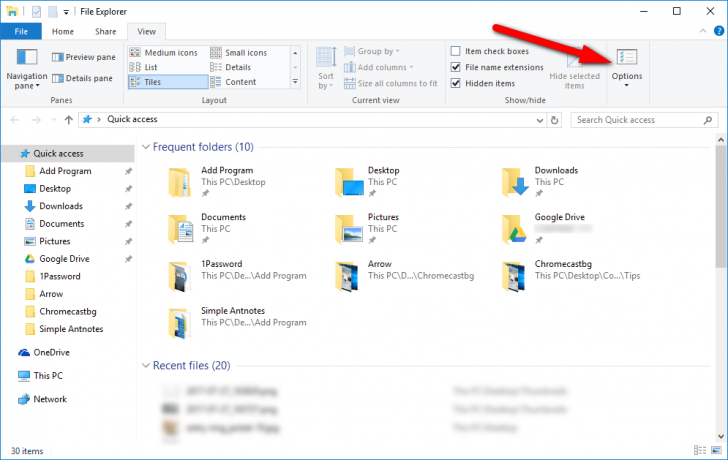728x460 pixels.
Task: Click the Navigation pane icon
Action: [x=26, y=57]
